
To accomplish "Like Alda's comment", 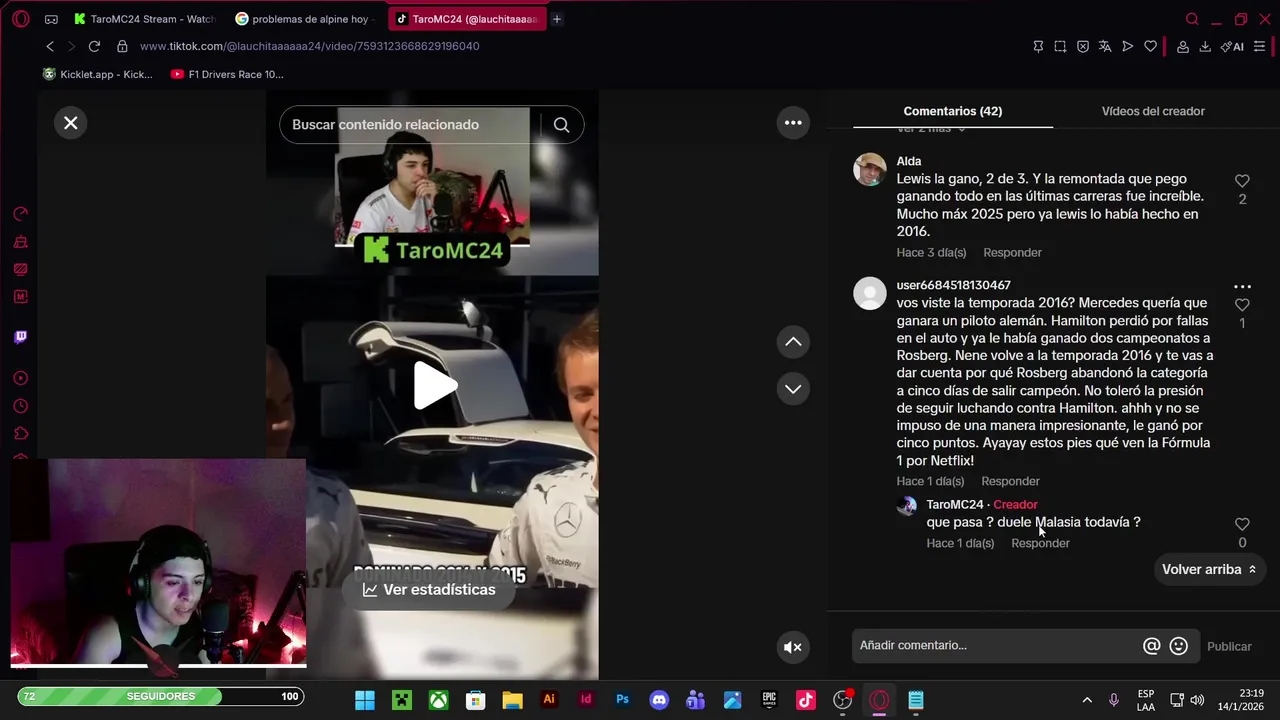I will [x=1242, y=181].
